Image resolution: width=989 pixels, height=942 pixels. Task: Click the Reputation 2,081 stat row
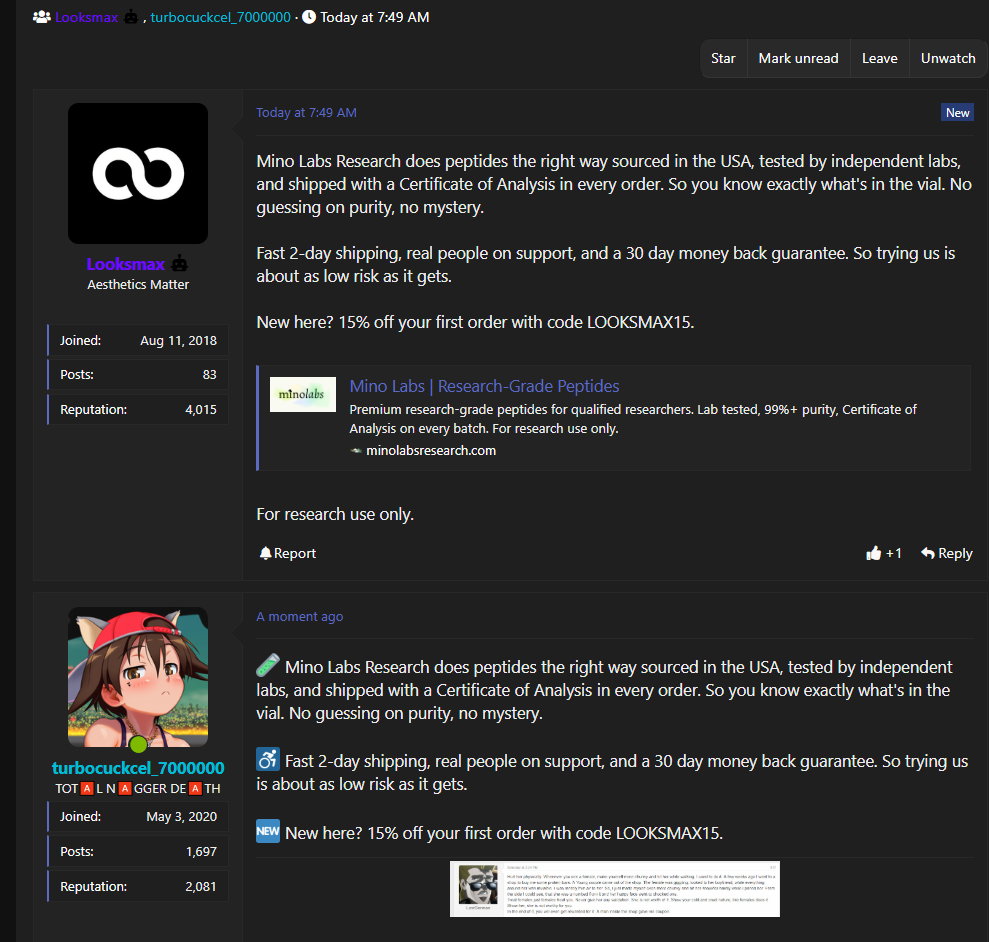pos(138,886)
